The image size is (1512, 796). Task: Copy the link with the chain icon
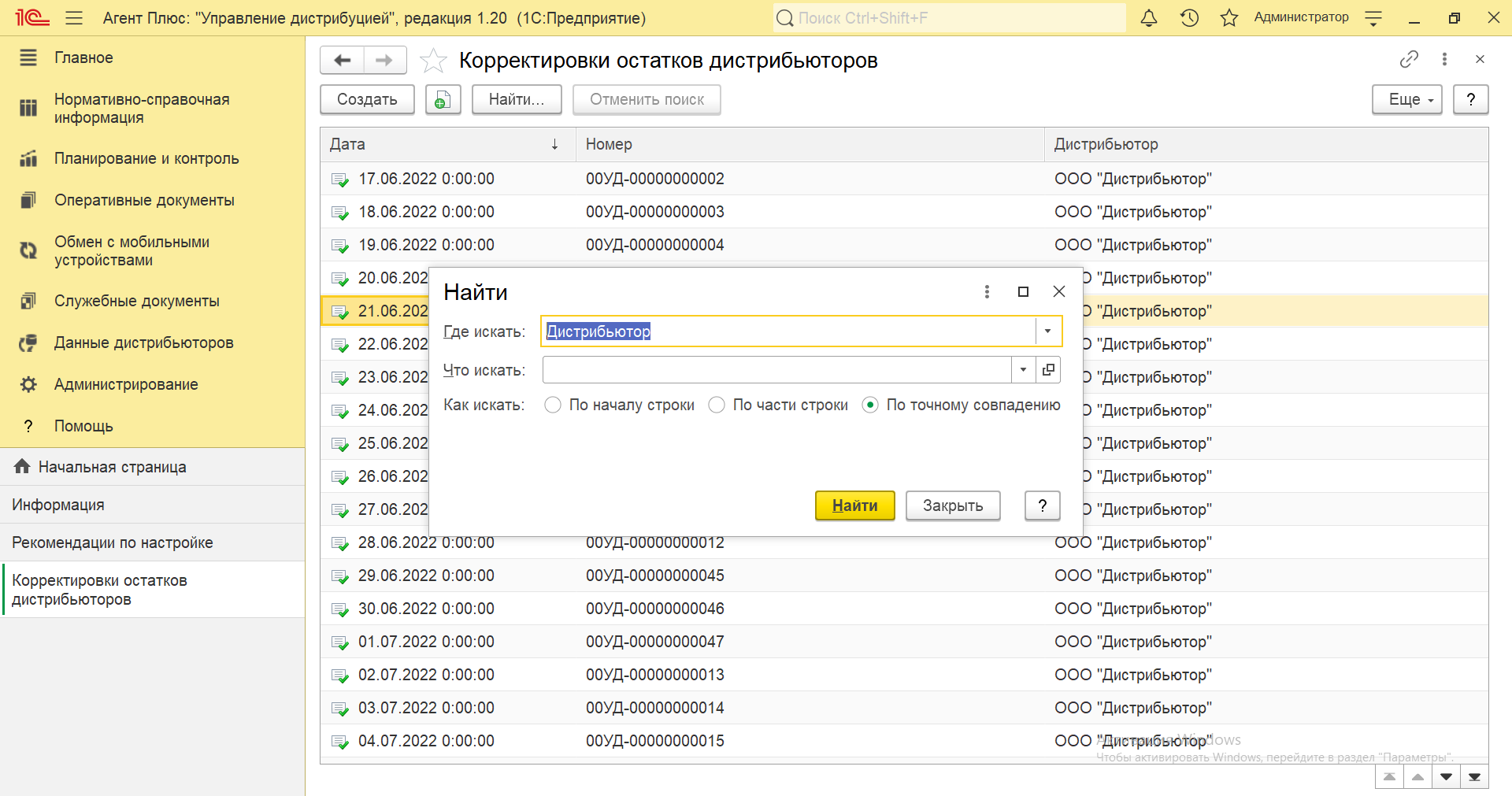pos(1409,59)
